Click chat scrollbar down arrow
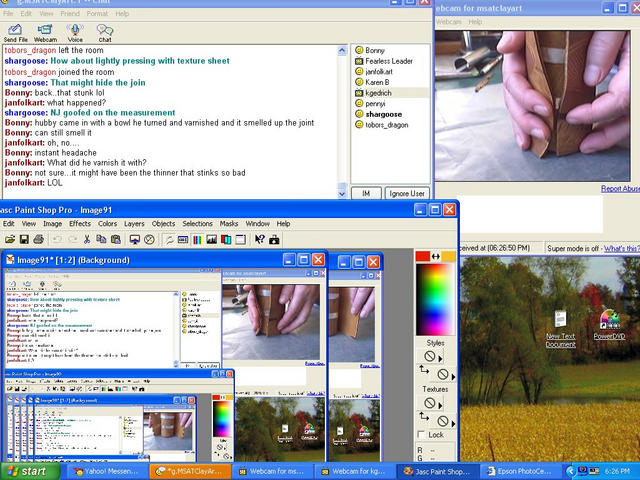The height and width of the screenshot is (480, 640). tap(342, 194)
